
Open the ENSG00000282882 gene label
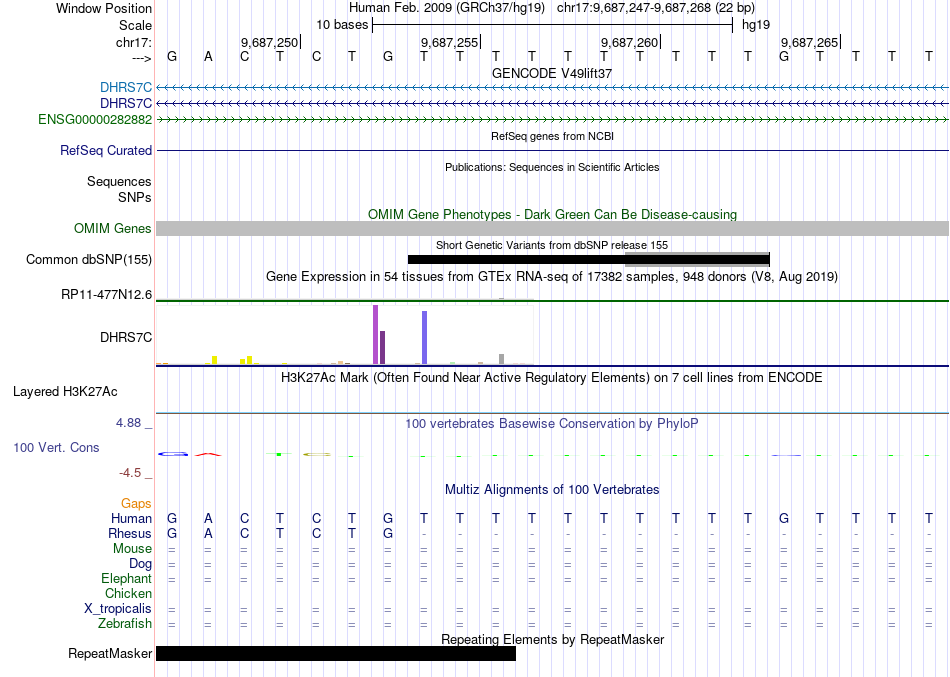95,119
